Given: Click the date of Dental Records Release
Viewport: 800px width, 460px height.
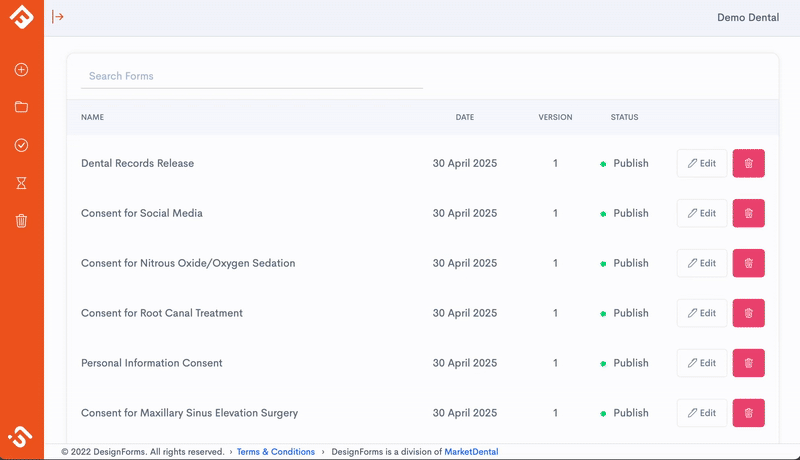Looking at the screenshot, I should pyautogui.click(x=465, y=163).
